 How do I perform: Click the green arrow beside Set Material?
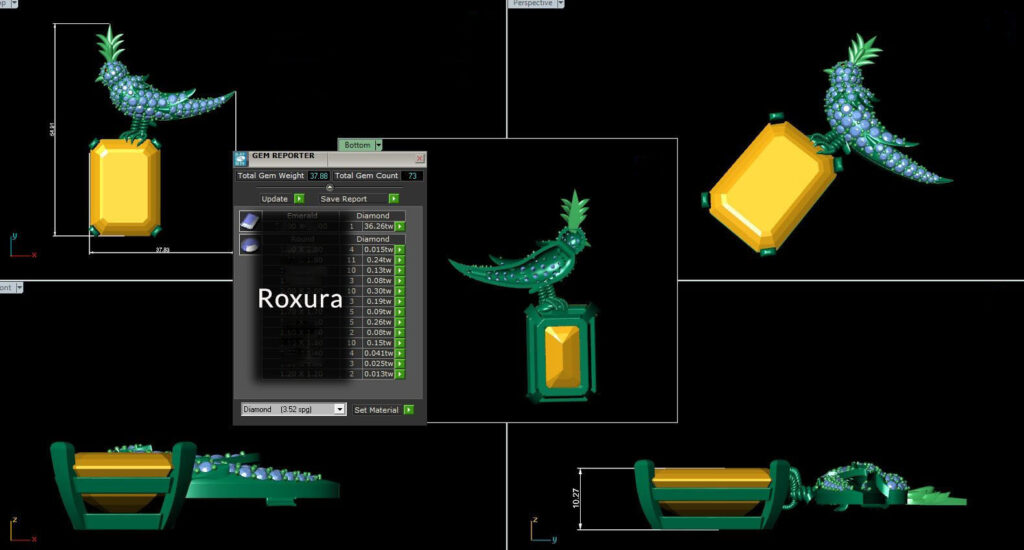point(409,409)
